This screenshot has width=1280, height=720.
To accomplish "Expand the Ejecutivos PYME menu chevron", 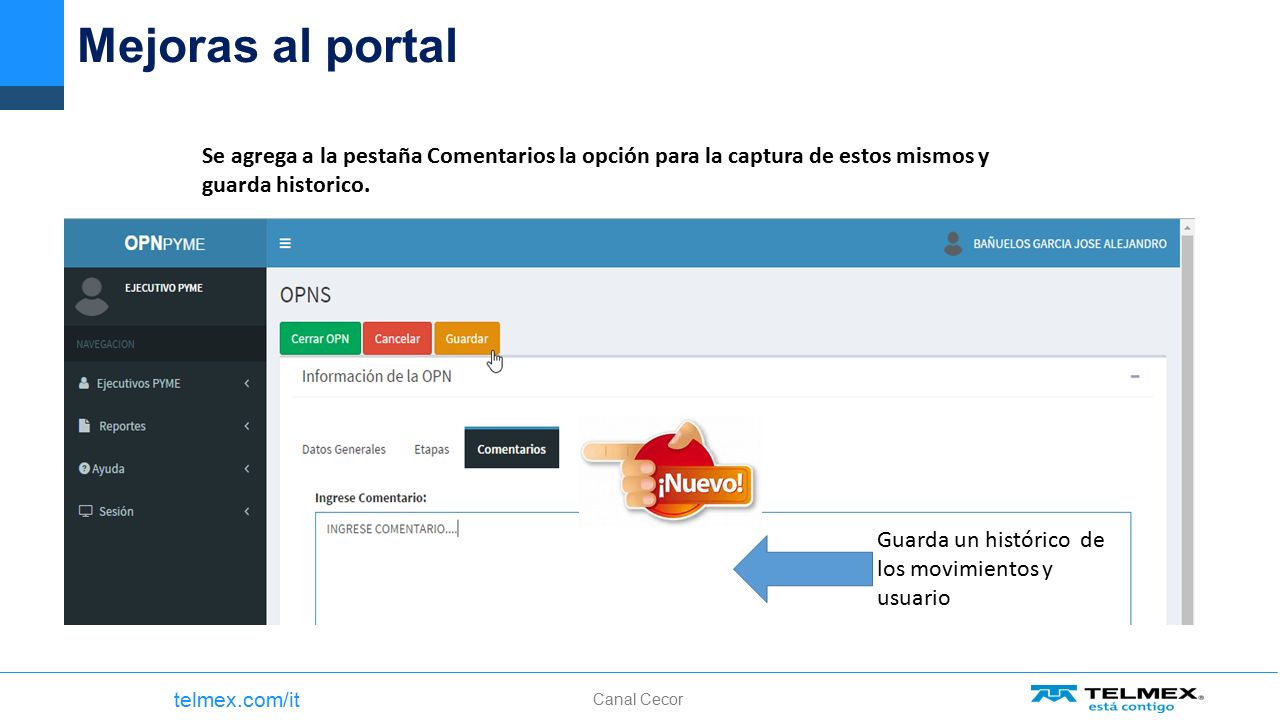I will pyautogui.click(x=247, y=383).
